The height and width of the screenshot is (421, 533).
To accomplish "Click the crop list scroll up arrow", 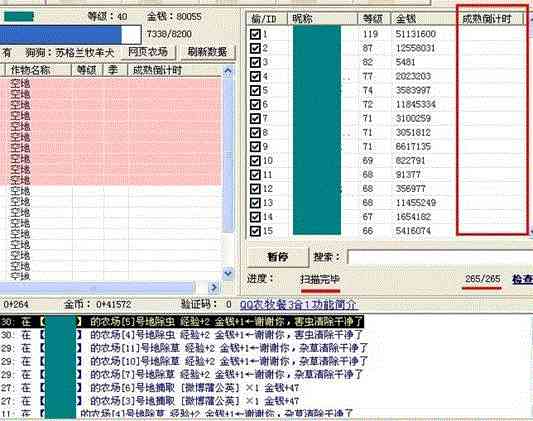I will tap(228, 71).
